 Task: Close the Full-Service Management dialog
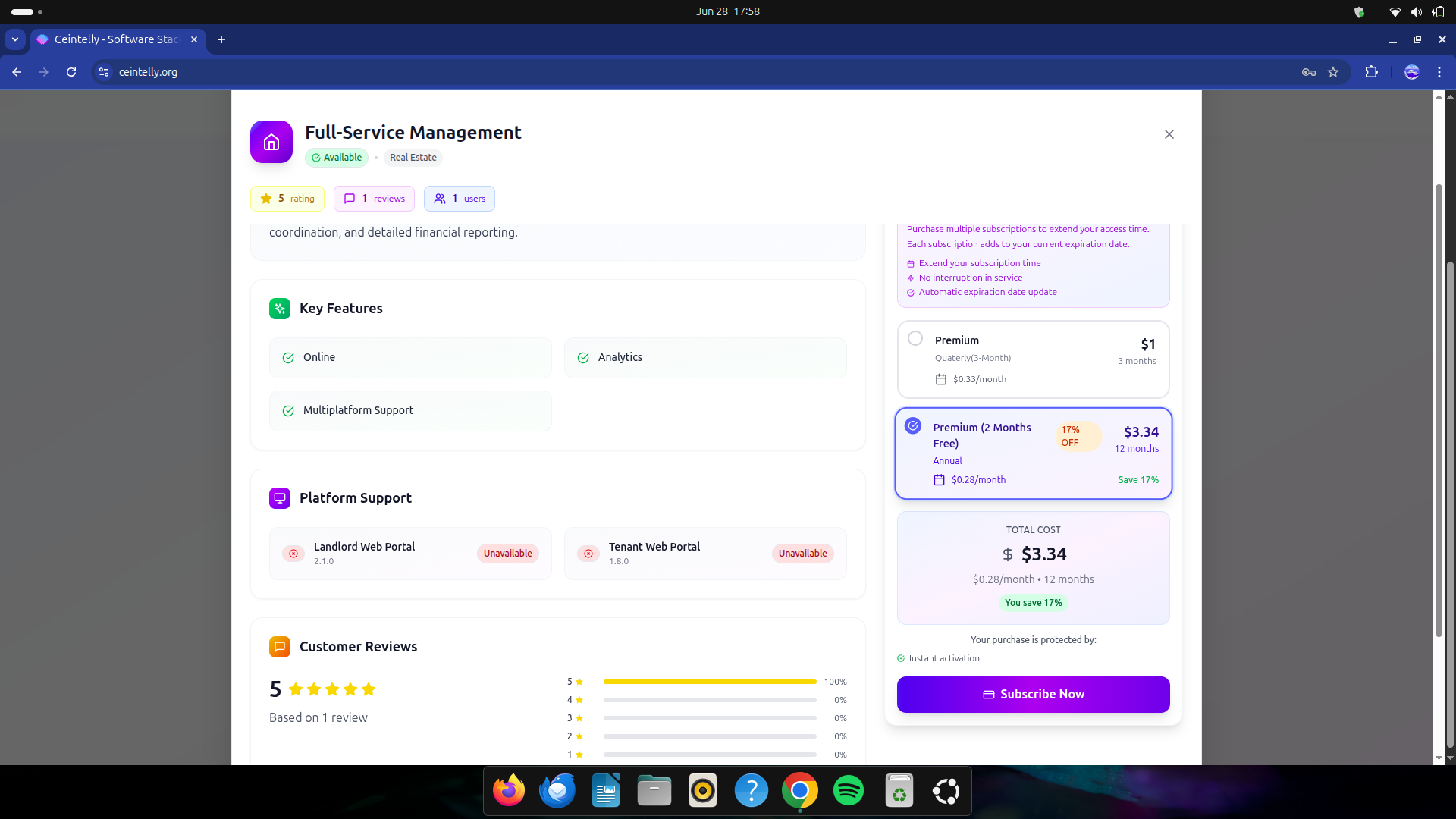pos(1169,134)
